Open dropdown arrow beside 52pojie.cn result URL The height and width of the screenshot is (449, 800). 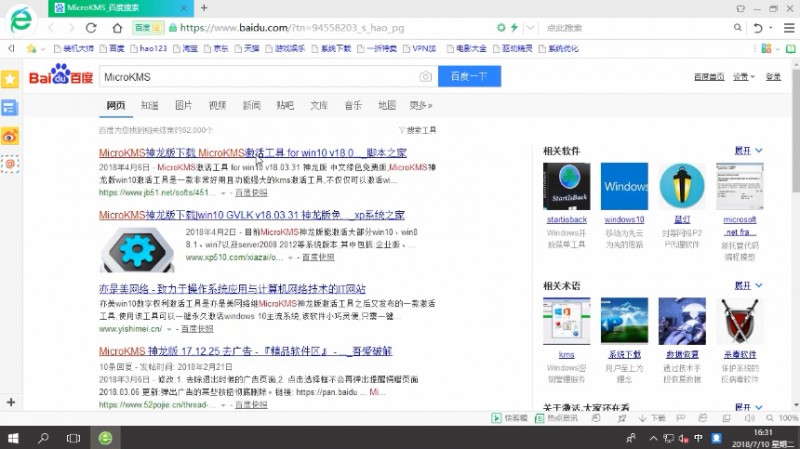[x=223, y=405]
